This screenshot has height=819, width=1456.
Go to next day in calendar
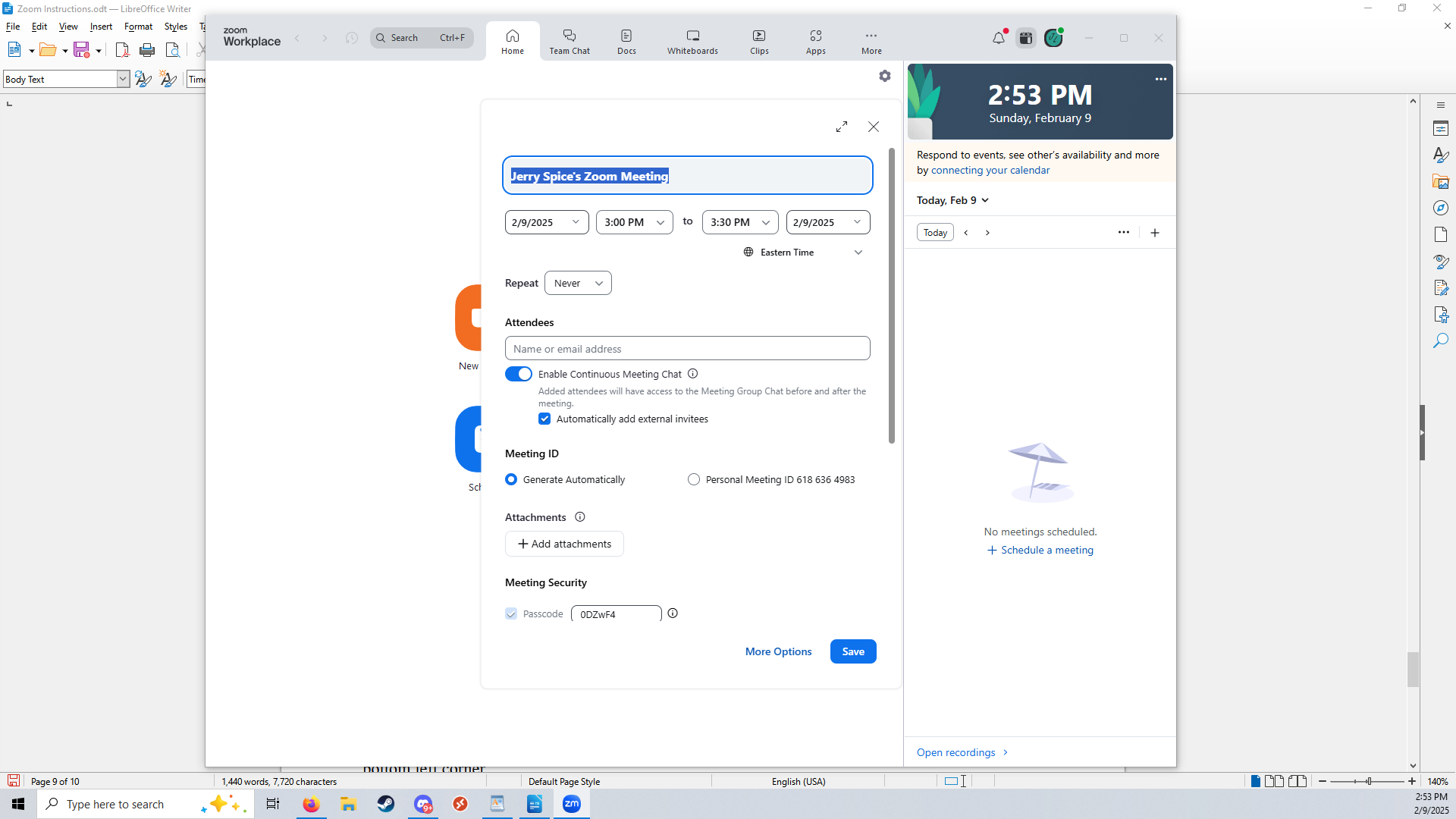click(987, 233)
